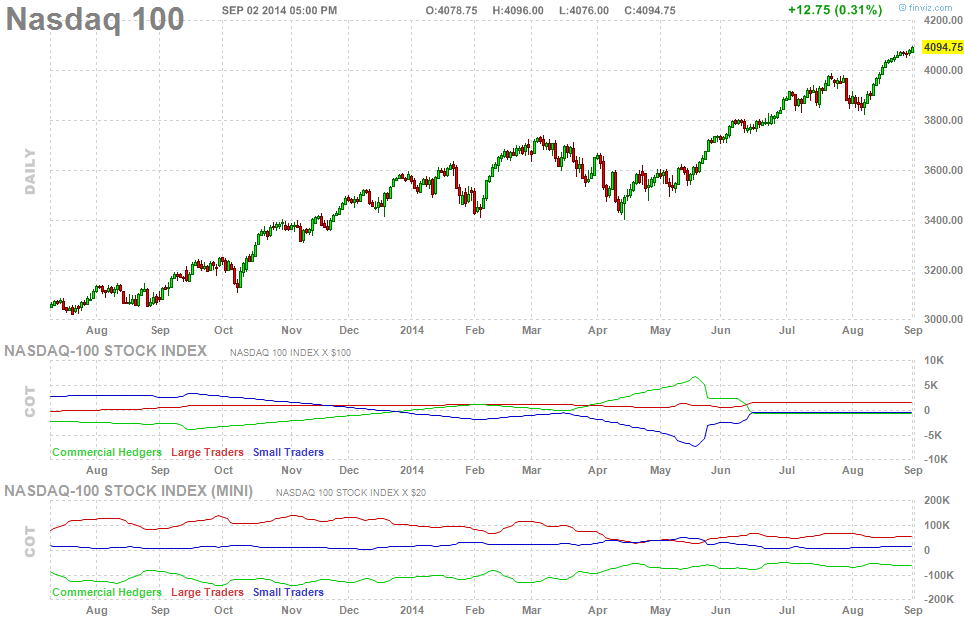This screenshot has width=964, height=620.
Task: Click the Jun label under the price chart
Action: coord(721,330)
